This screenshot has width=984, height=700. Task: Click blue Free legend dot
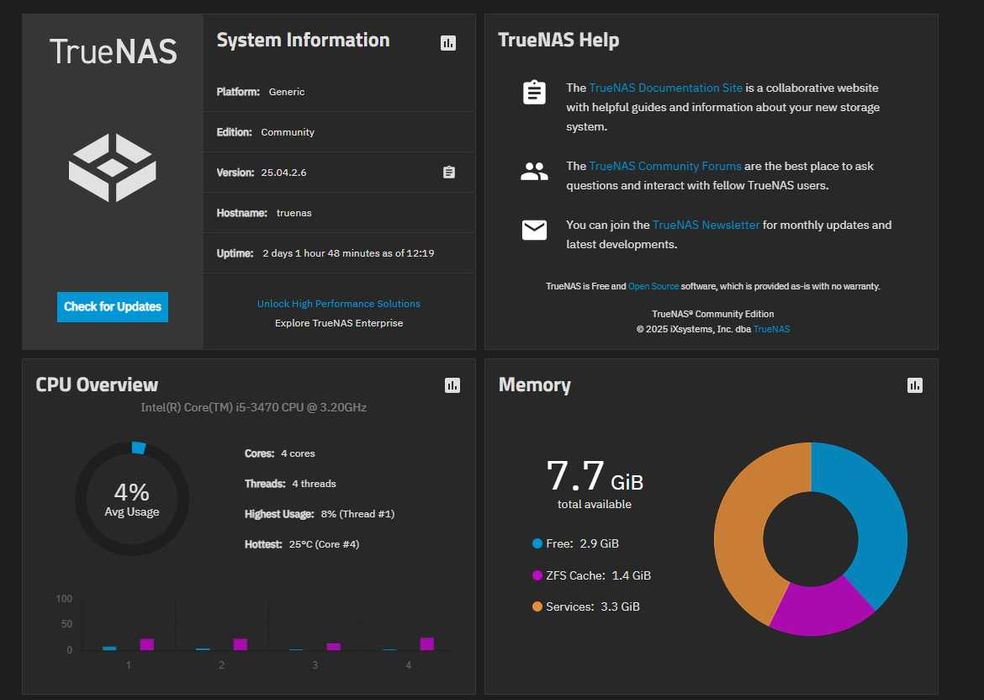click(537, 544)
